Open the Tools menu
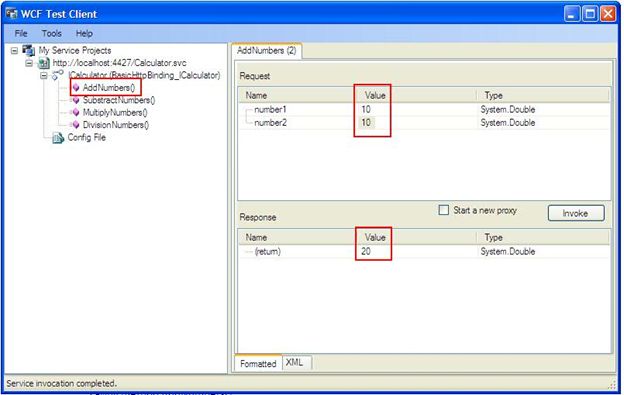This screenshot has height=395, width=624. (52, 33)
